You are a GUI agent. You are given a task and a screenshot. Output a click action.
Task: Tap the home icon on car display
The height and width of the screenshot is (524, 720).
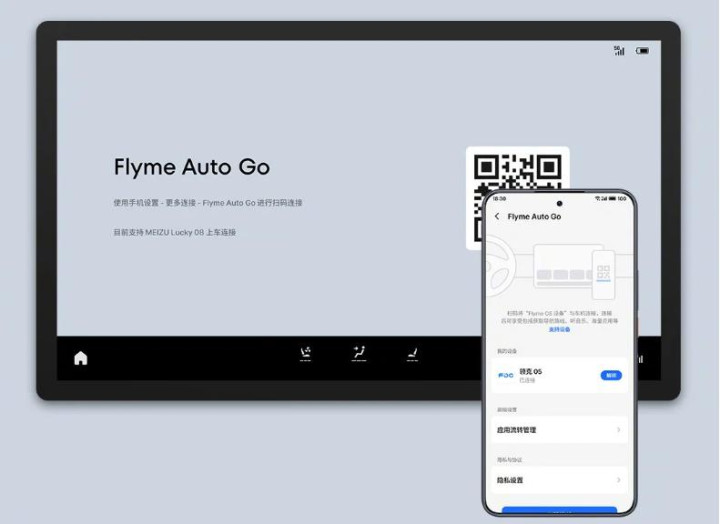(x=81, y=358)
